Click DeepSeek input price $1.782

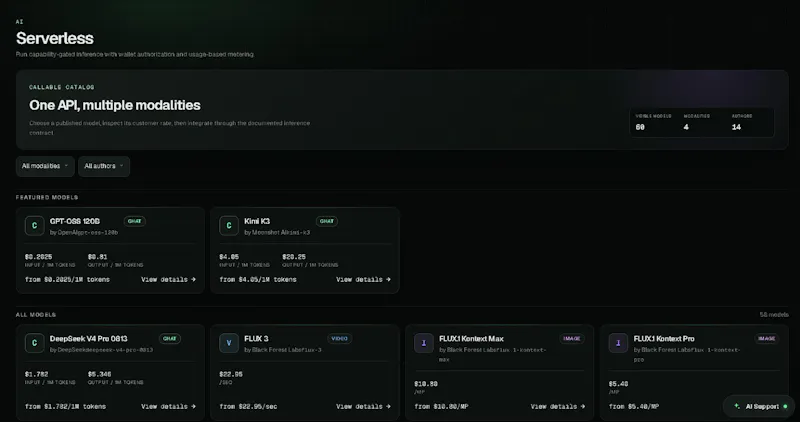click(x=36, y=375)
